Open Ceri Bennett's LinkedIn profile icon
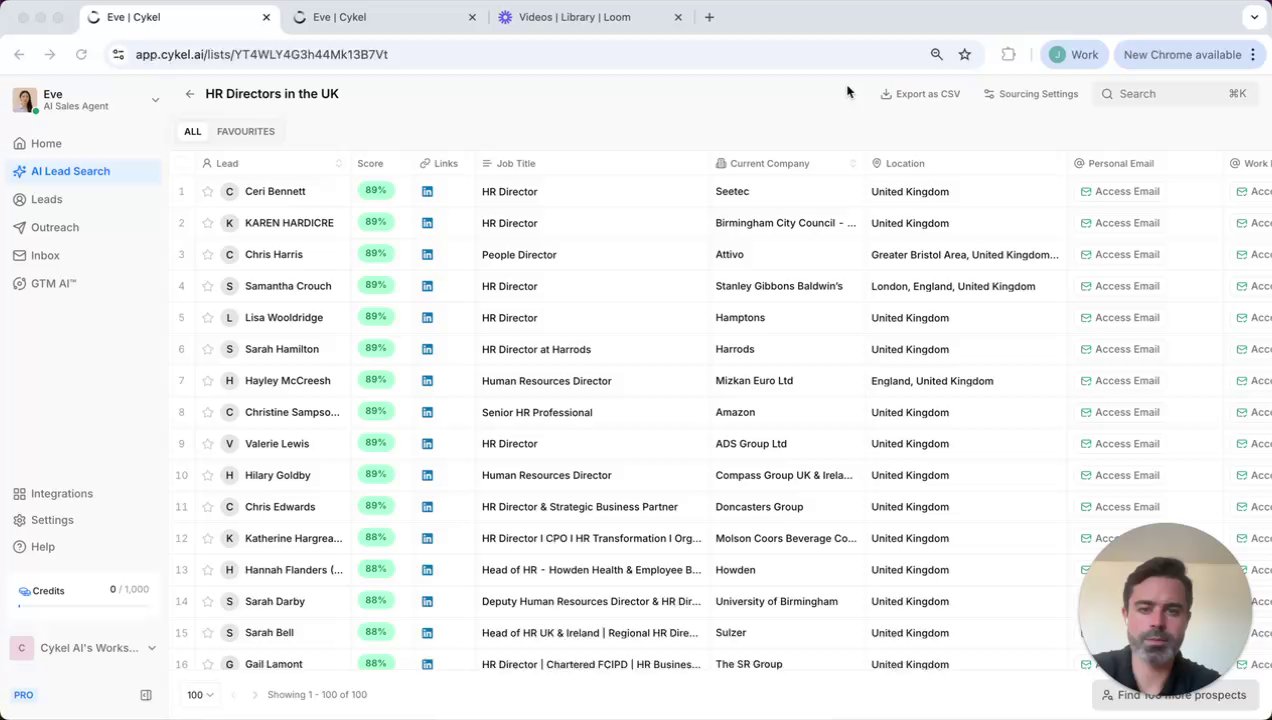This screenshot has width=1272, height=720. click(x=427, y=191)
